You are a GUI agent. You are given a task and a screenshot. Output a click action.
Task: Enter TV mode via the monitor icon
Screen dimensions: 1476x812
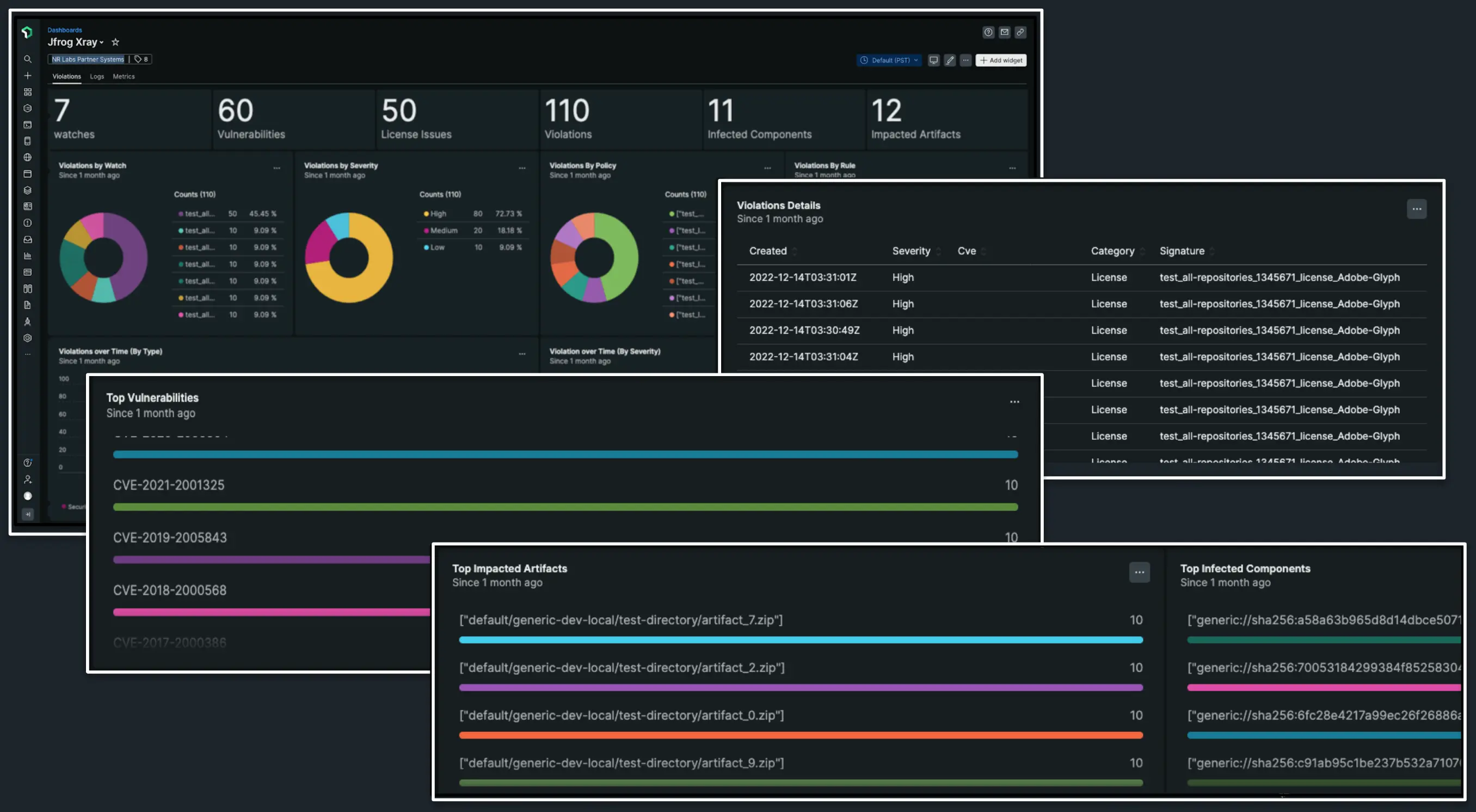click(x=934, y=60)
